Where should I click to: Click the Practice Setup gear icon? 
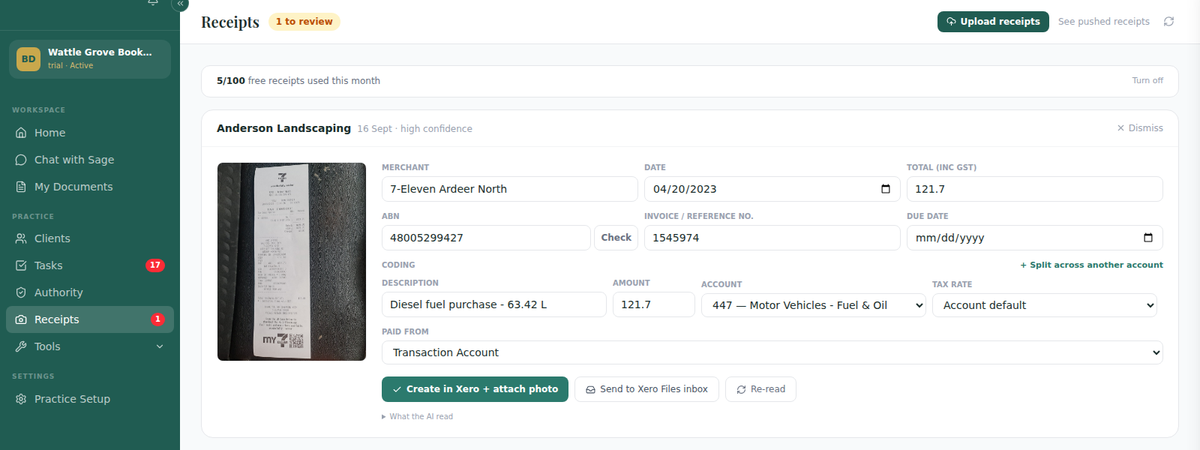[22, 399]
